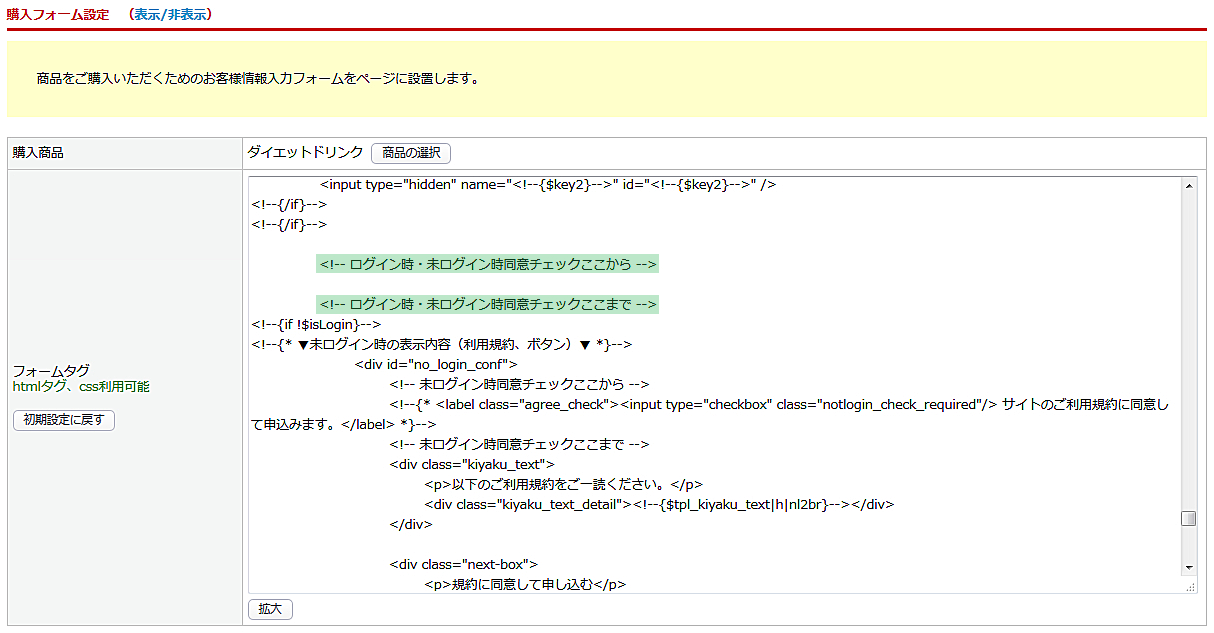1214x633 pixels.
Task: Click the 初期設定に戻す button
Action: click(64, 420)
